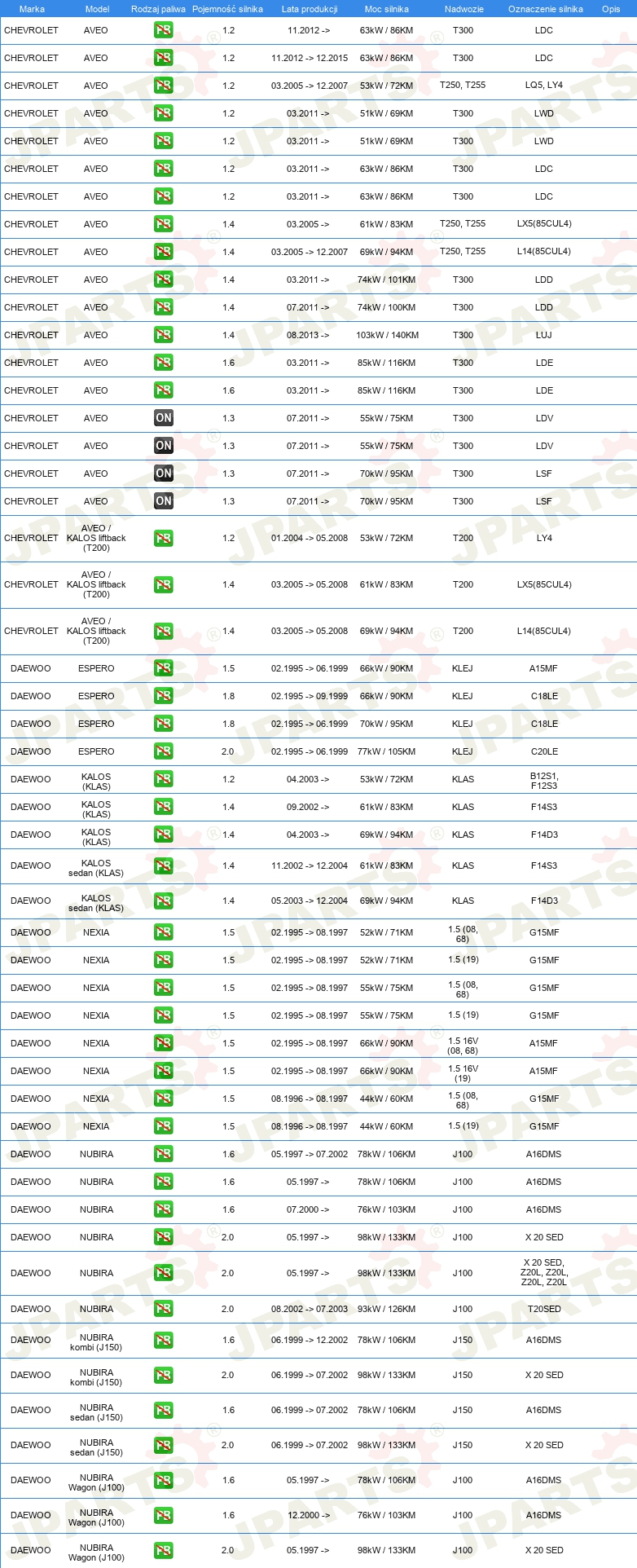Click the Pojemność silnika column header
The height and width of the screenshot is (1568, 637).
coord(227,9)
